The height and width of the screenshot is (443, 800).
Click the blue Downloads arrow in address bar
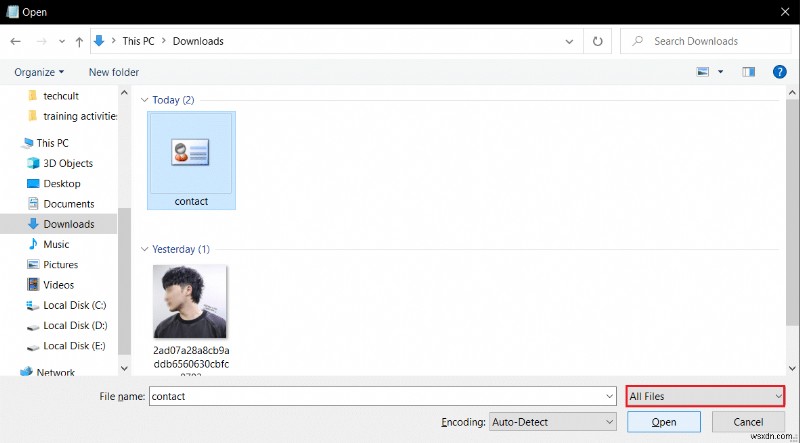[x=99, y=41]
